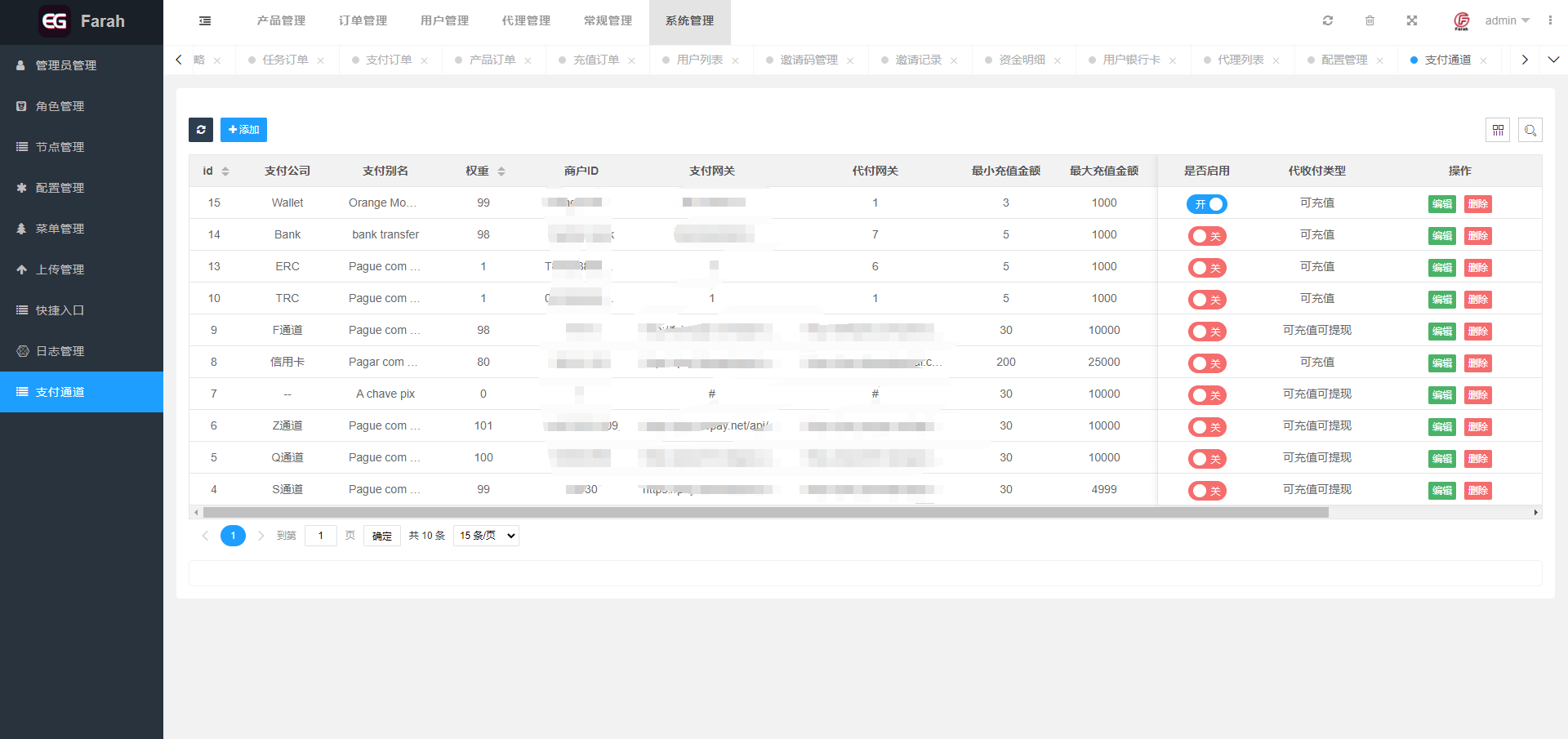
Task: Click the refresh table icon button
Action: (201, 130)
